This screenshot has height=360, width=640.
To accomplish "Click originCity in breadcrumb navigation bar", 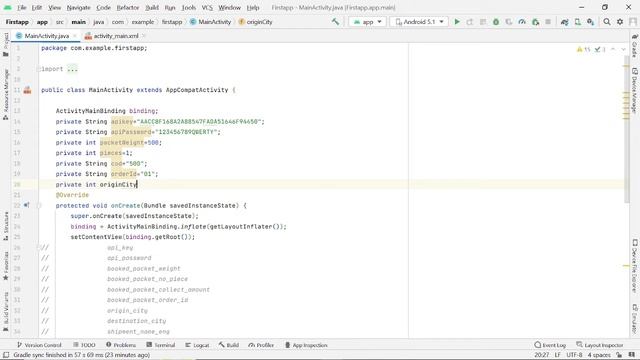I will [x=256, y=22].
